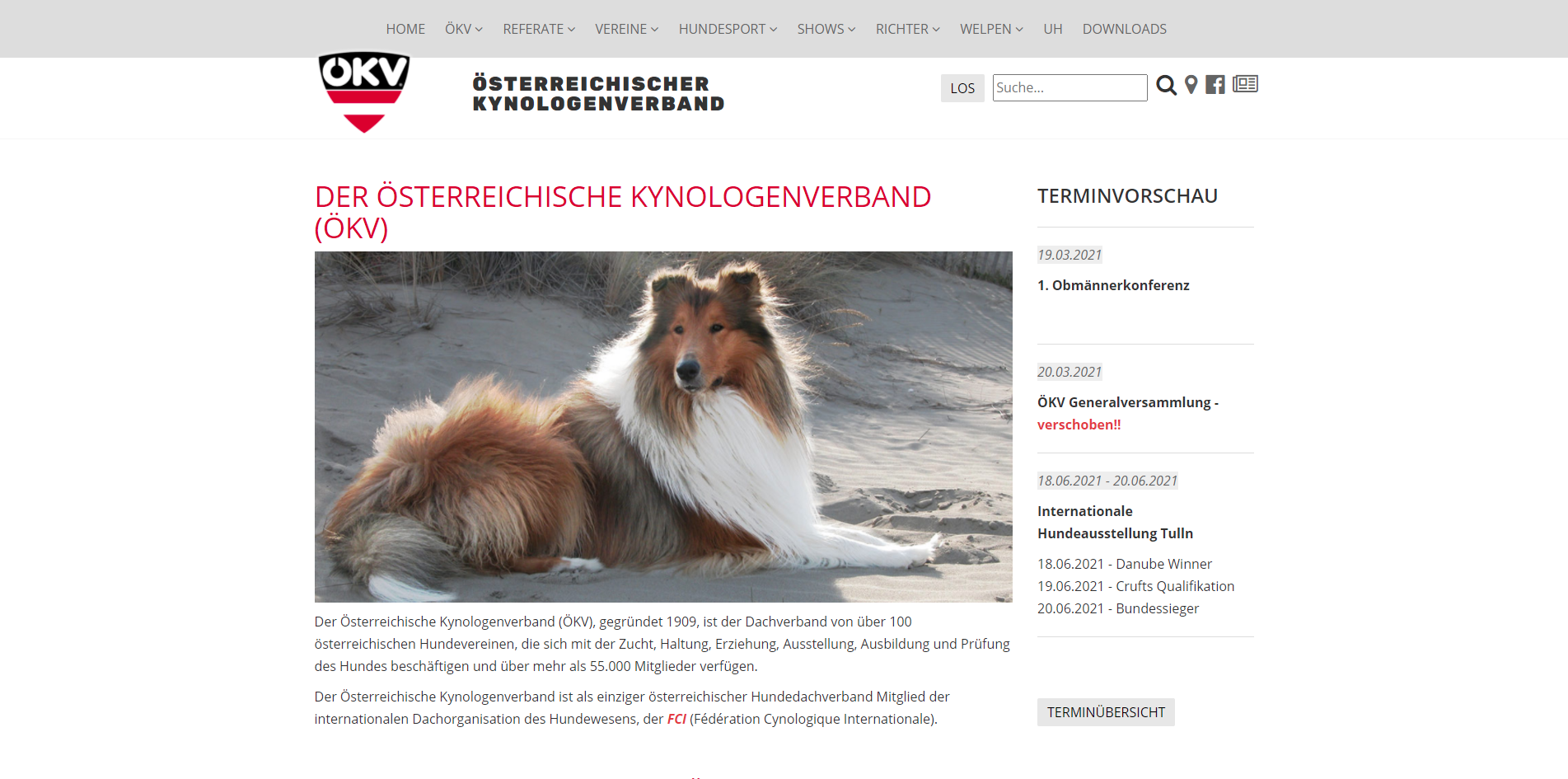Open the newspaper news icon
Image resolution: width=1568 pixels, height=779 pixels.
click(1245, 83)
